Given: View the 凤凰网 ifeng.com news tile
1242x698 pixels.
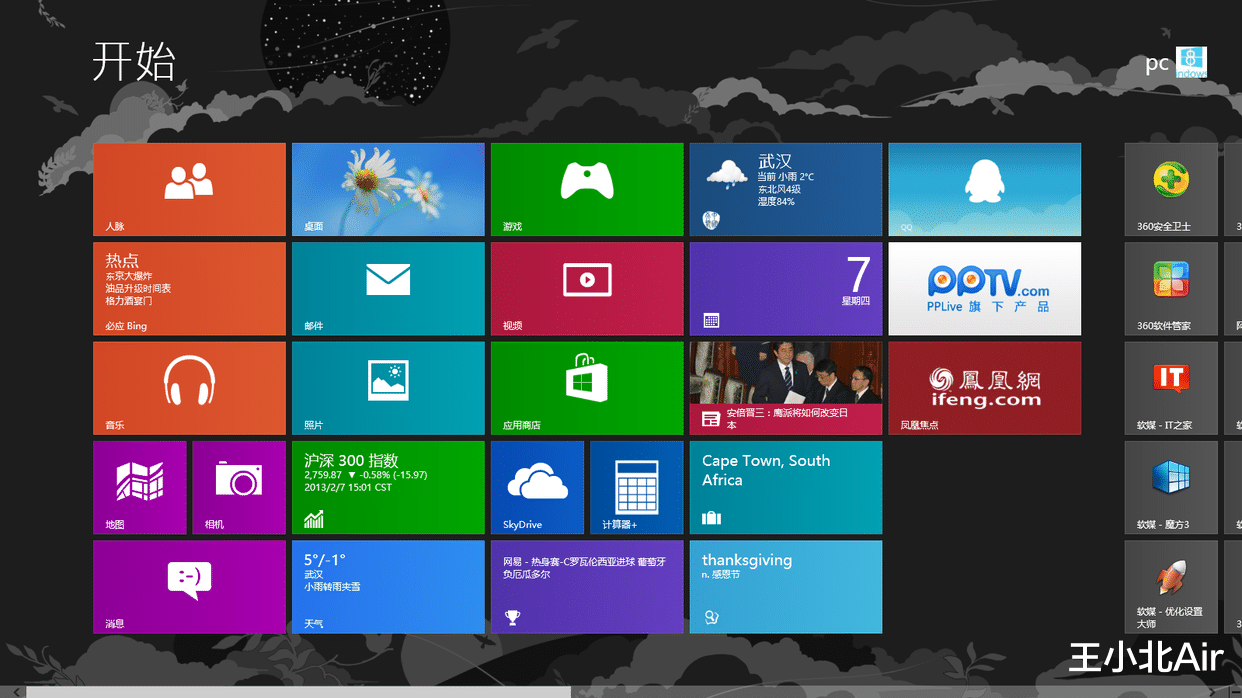Looking at the screenshot, I should (x=984, y=388).
